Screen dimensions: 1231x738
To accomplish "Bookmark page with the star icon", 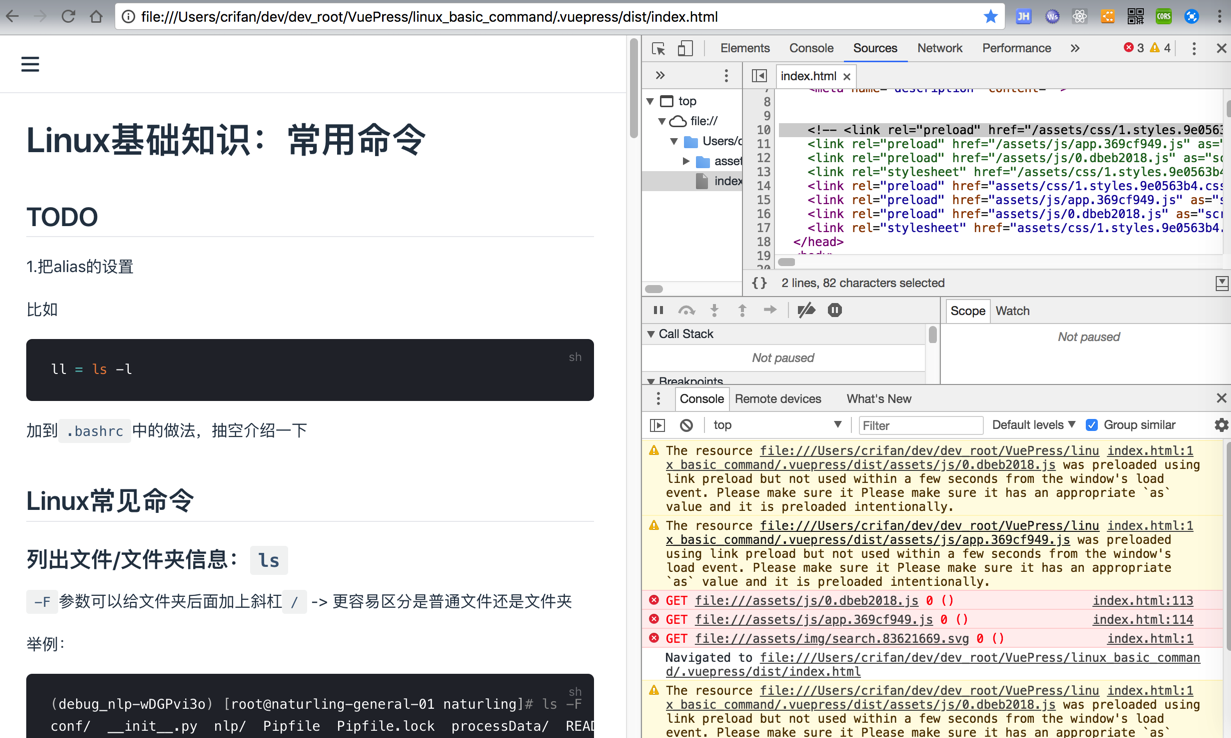I will click(x=990, y=17).
